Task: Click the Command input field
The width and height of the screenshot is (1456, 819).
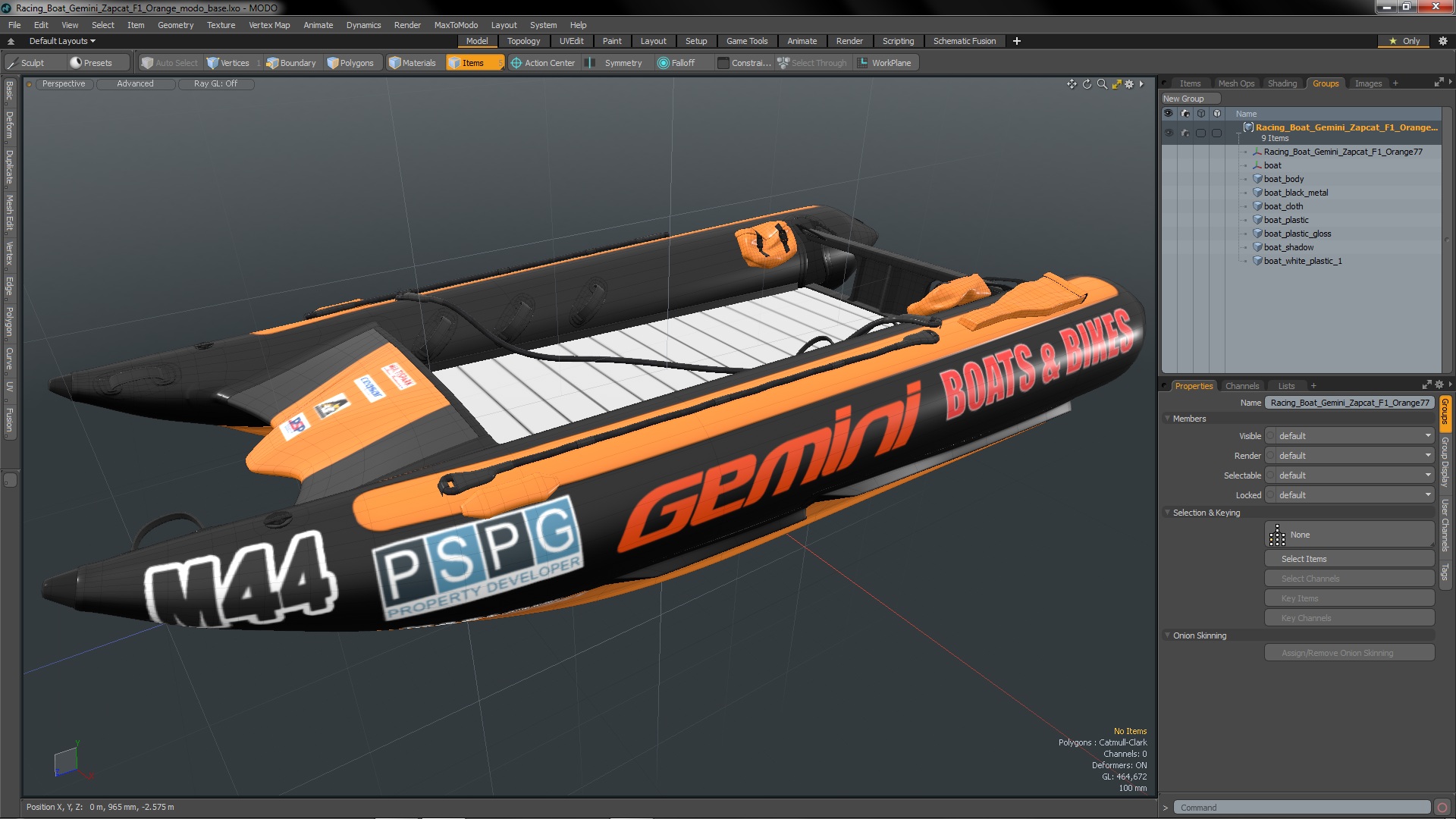Action: pos(1301,808)
